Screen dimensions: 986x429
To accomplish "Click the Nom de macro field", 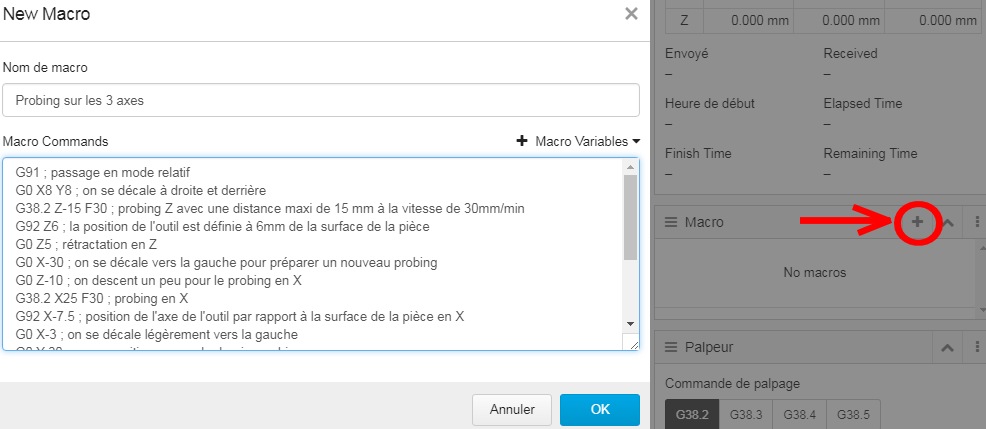I will 321,100.
